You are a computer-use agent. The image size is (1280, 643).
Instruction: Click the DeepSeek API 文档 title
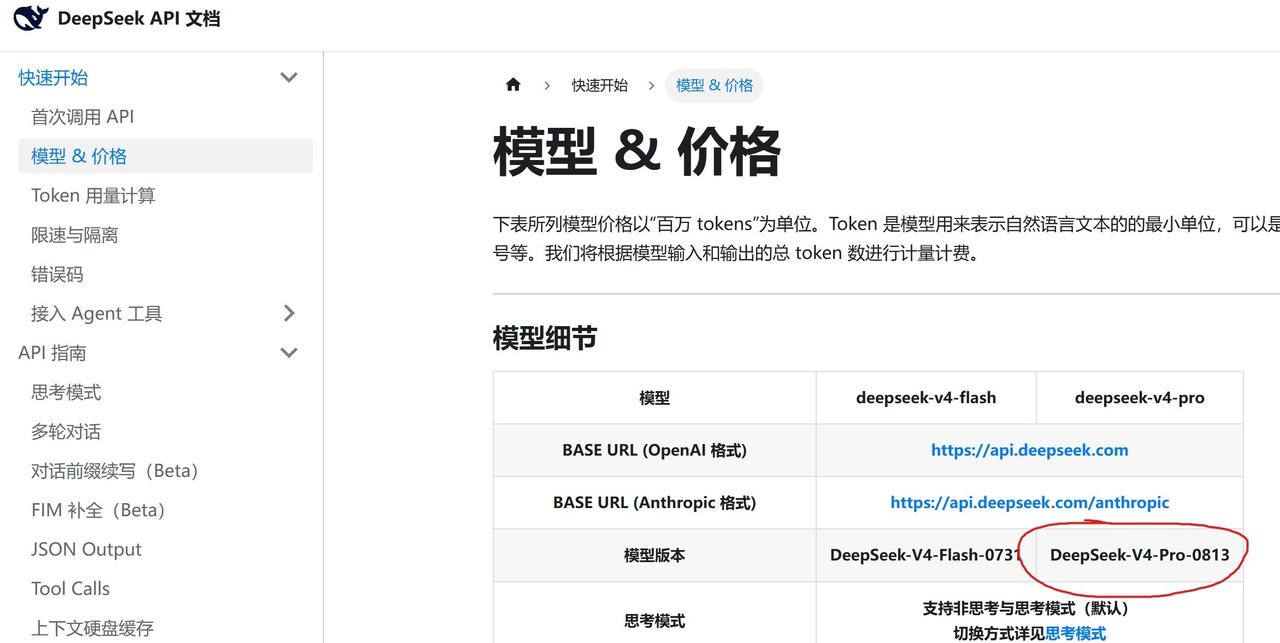[139, 18]
